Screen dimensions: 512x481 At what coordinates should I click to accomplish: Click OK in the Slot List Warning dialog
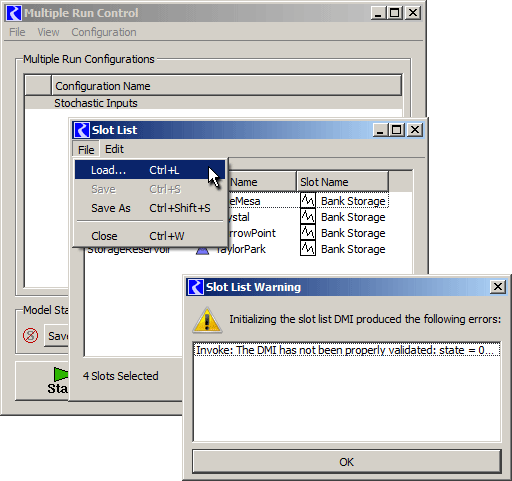pyautogui.click(x=347, y=462)
